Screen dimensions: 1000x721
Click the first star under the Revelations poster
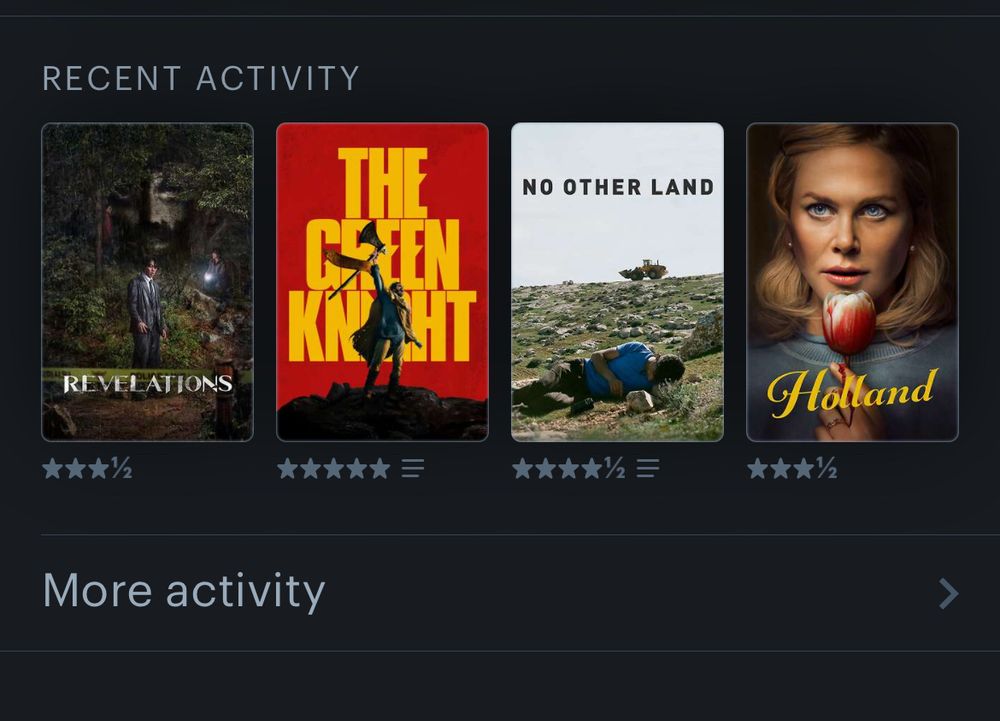pyautogui.click(x=53, y=469)
